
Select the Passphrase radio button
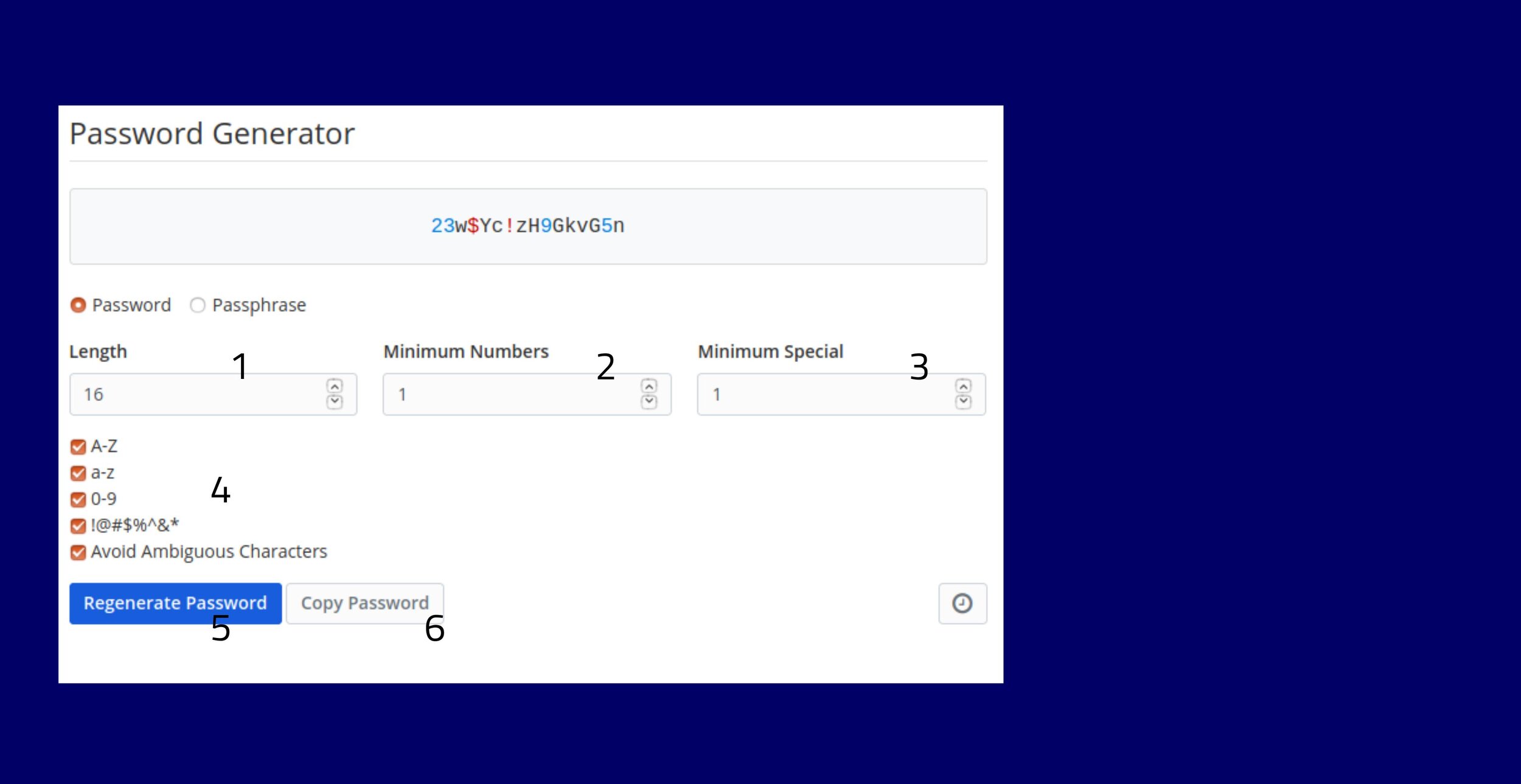click(x=196, y=305)
